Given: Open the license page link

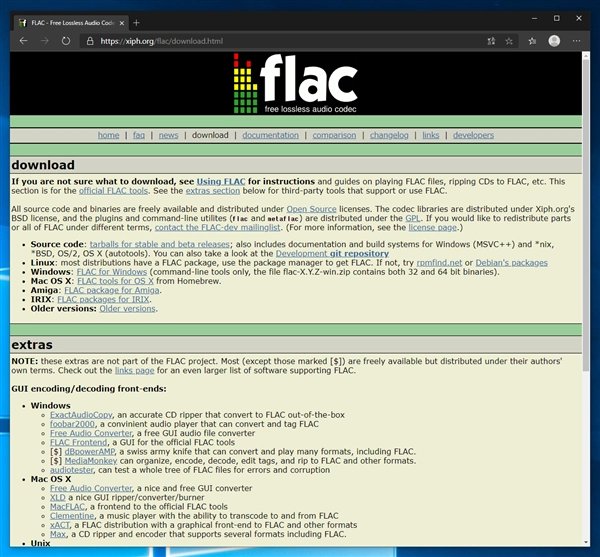Looking at the screenshot, I should pos(432,227).
